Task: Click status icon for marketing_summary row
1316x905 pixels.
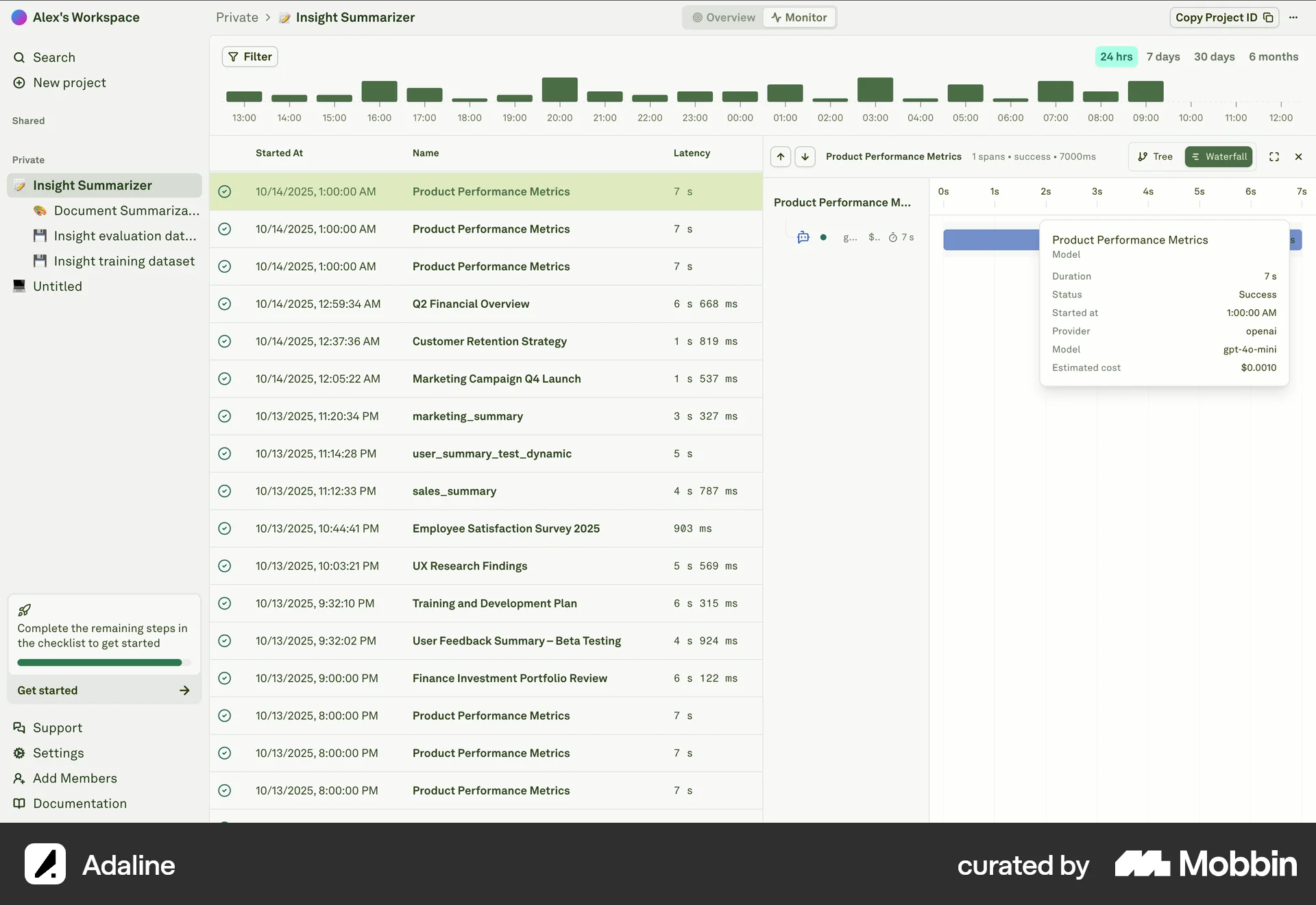Action: pos(224,416)
